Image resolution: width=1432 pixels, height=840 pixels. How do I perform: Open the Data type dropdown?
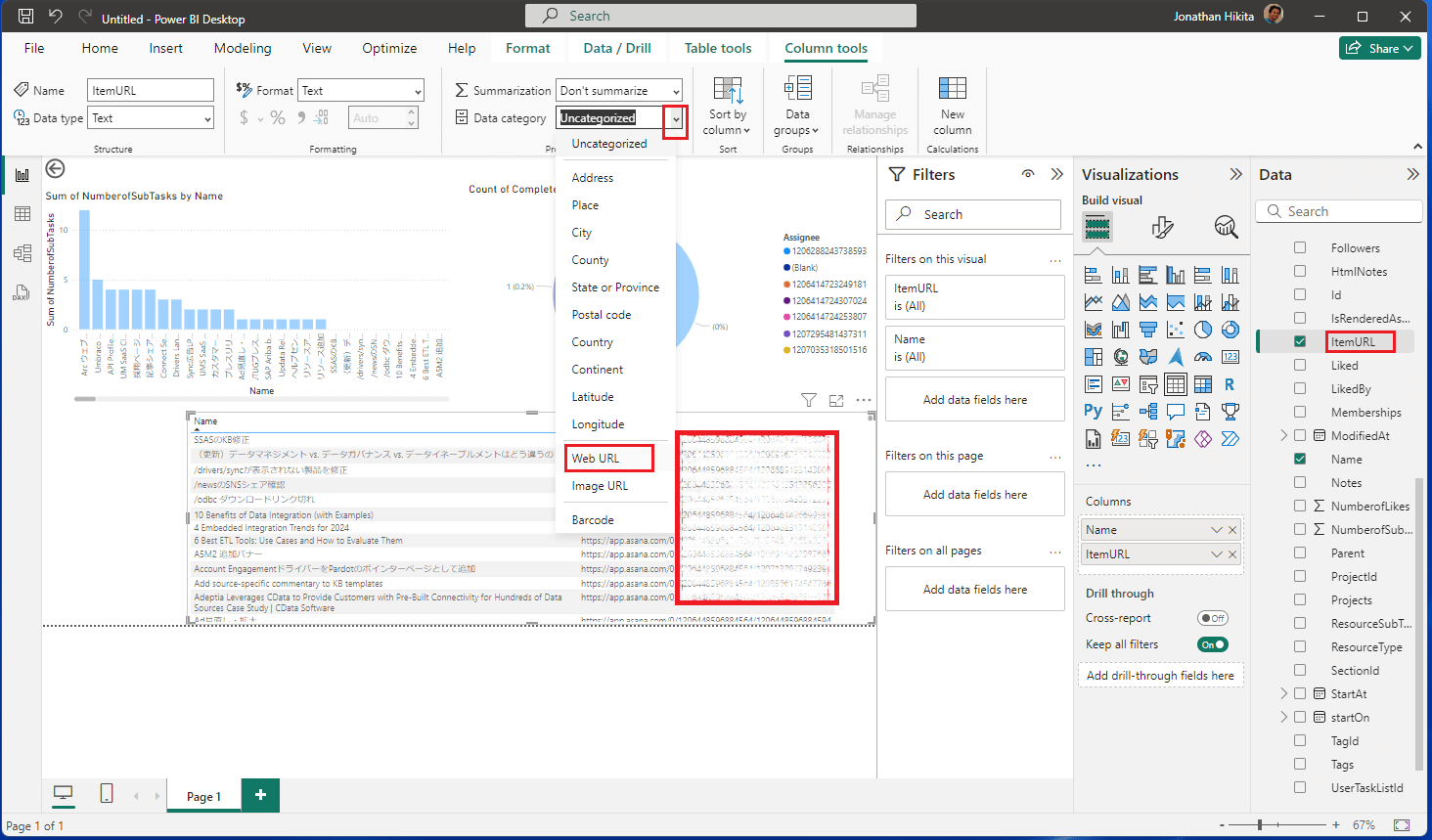coord(151,118)
